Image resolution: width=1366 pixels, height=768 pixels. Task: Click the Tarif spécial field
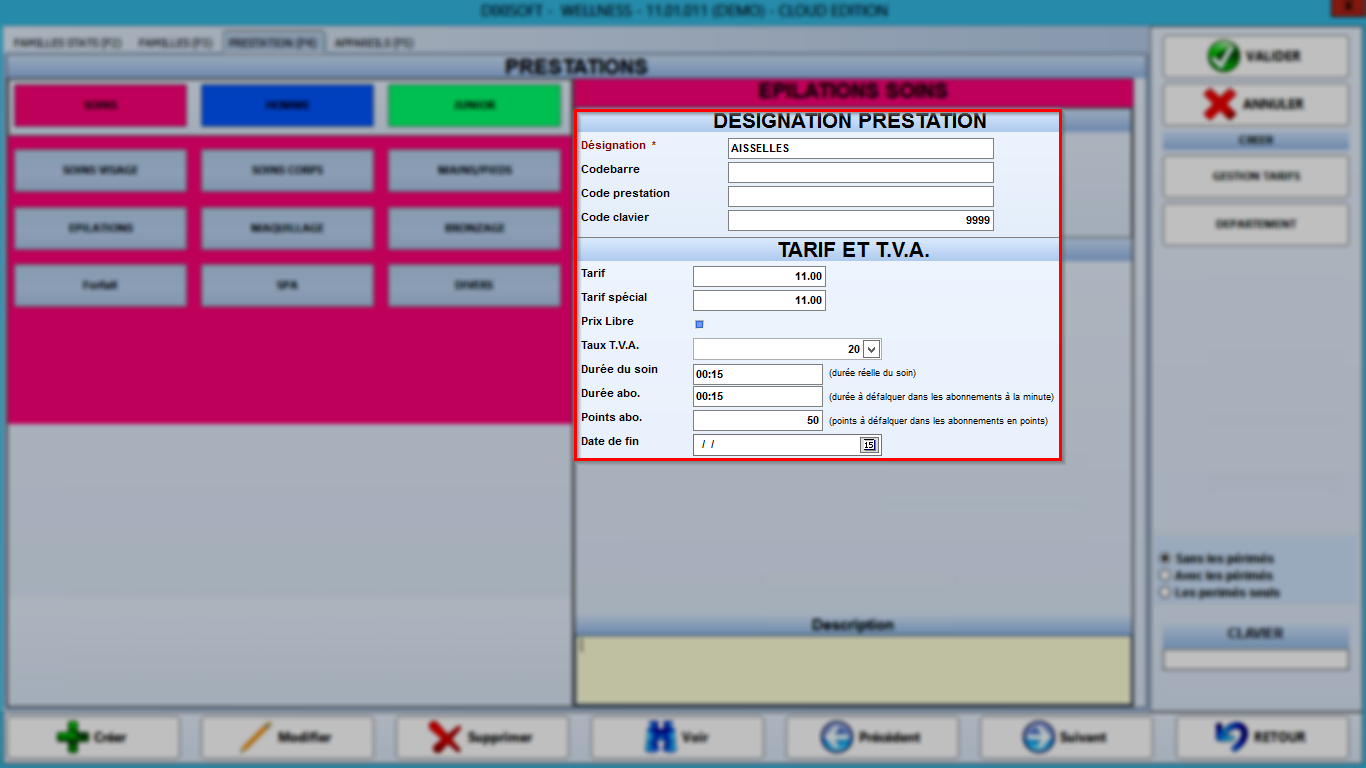click(759, 300)
